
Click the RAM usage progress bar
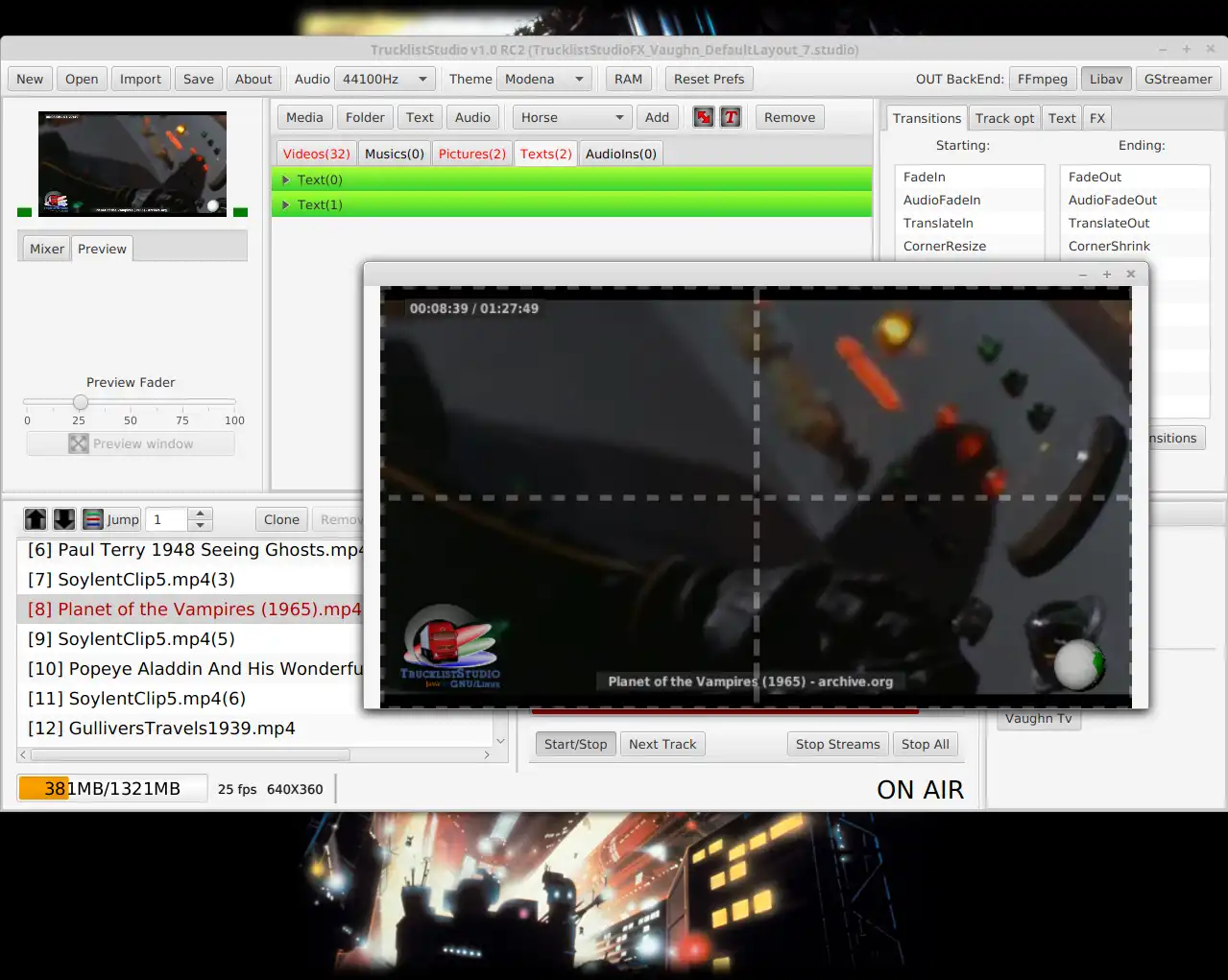pyautogui.click(x=112, y=789)
